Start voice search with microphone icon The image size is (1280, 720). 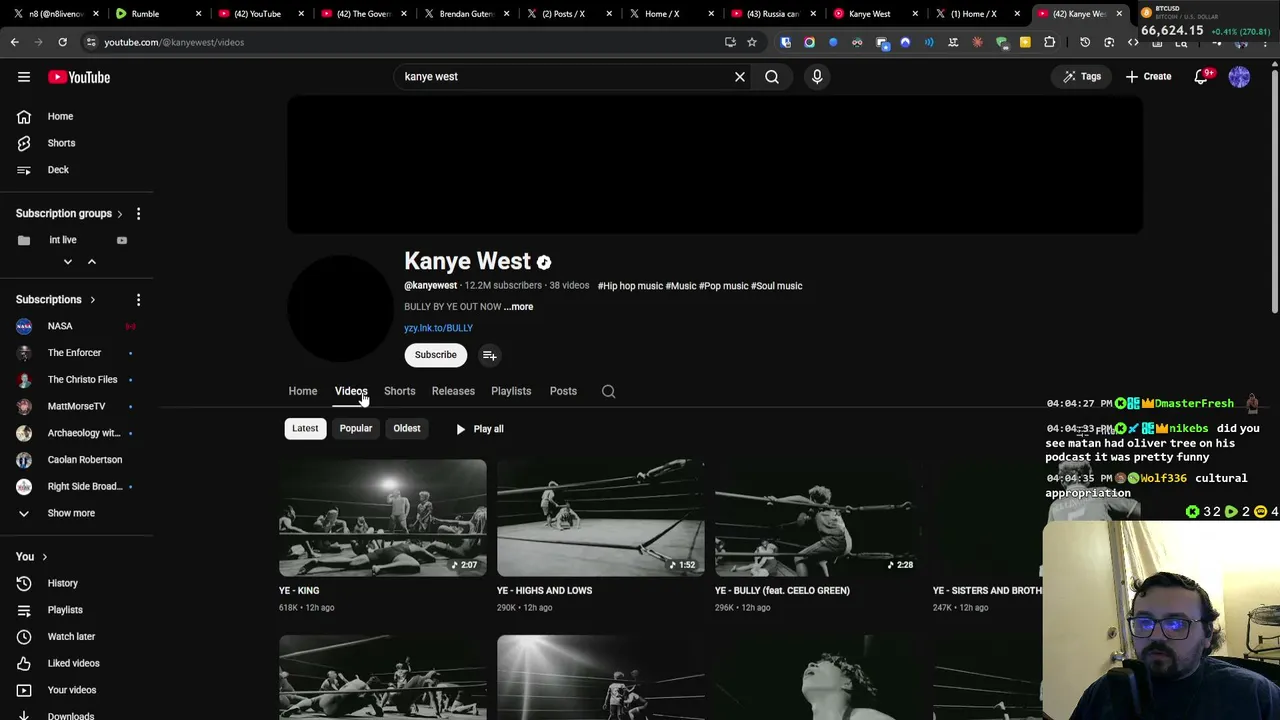tap(817, 77)
